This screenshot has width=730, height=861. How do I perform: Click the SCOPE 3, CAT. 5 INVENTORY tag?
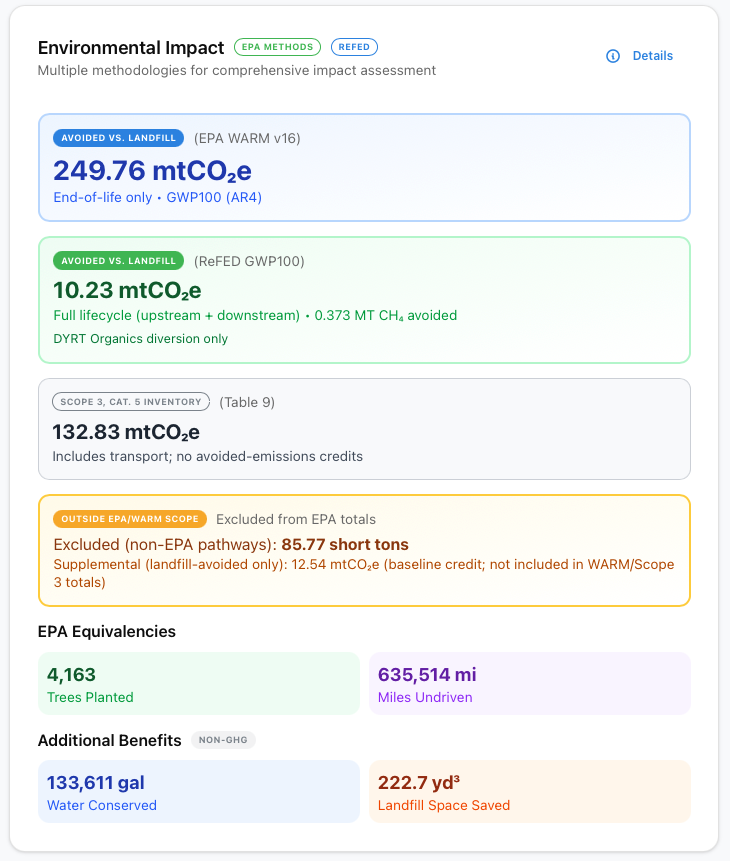coord(131,402)
